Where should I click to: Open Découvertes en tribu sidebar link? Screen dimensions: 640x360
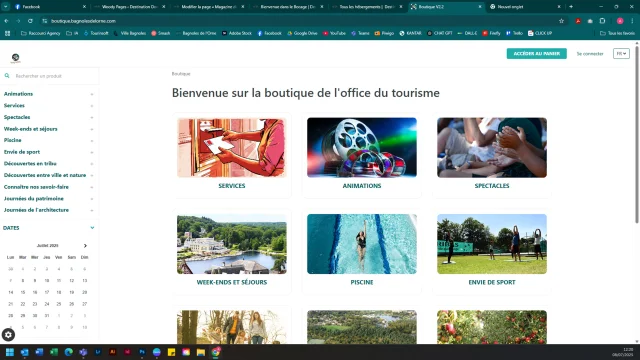tap(30, 164)
